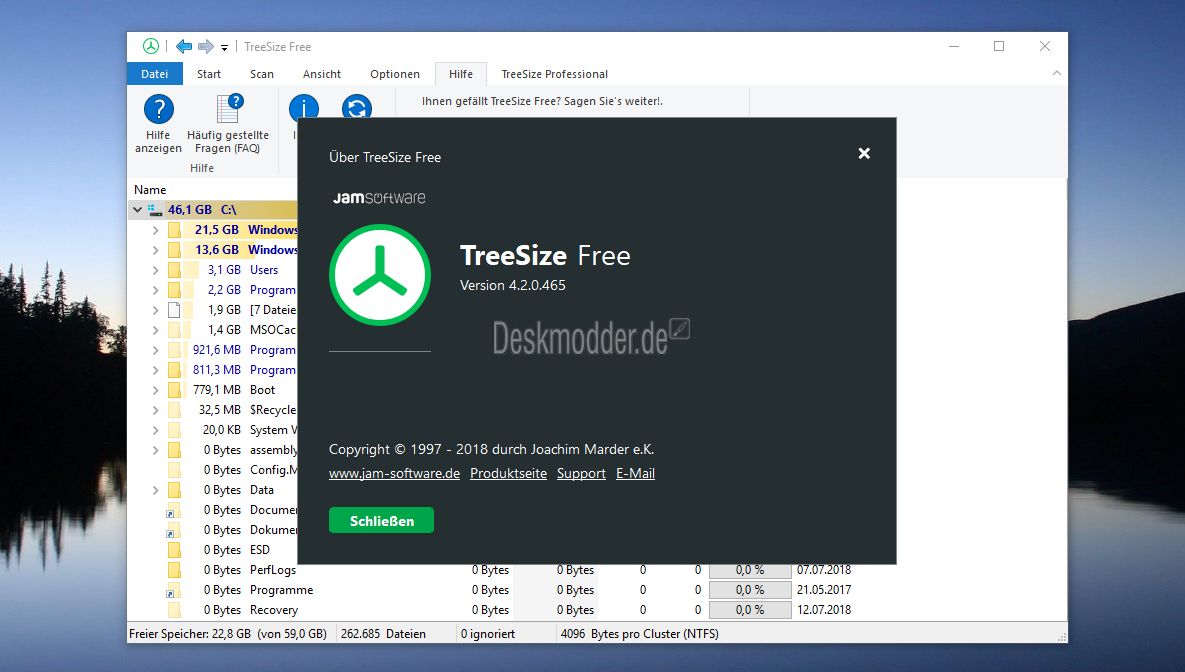The height and width of the screenshot is (672, 1185).
Task: Click the folder icon of ESD row
Action: pos(175,550)
